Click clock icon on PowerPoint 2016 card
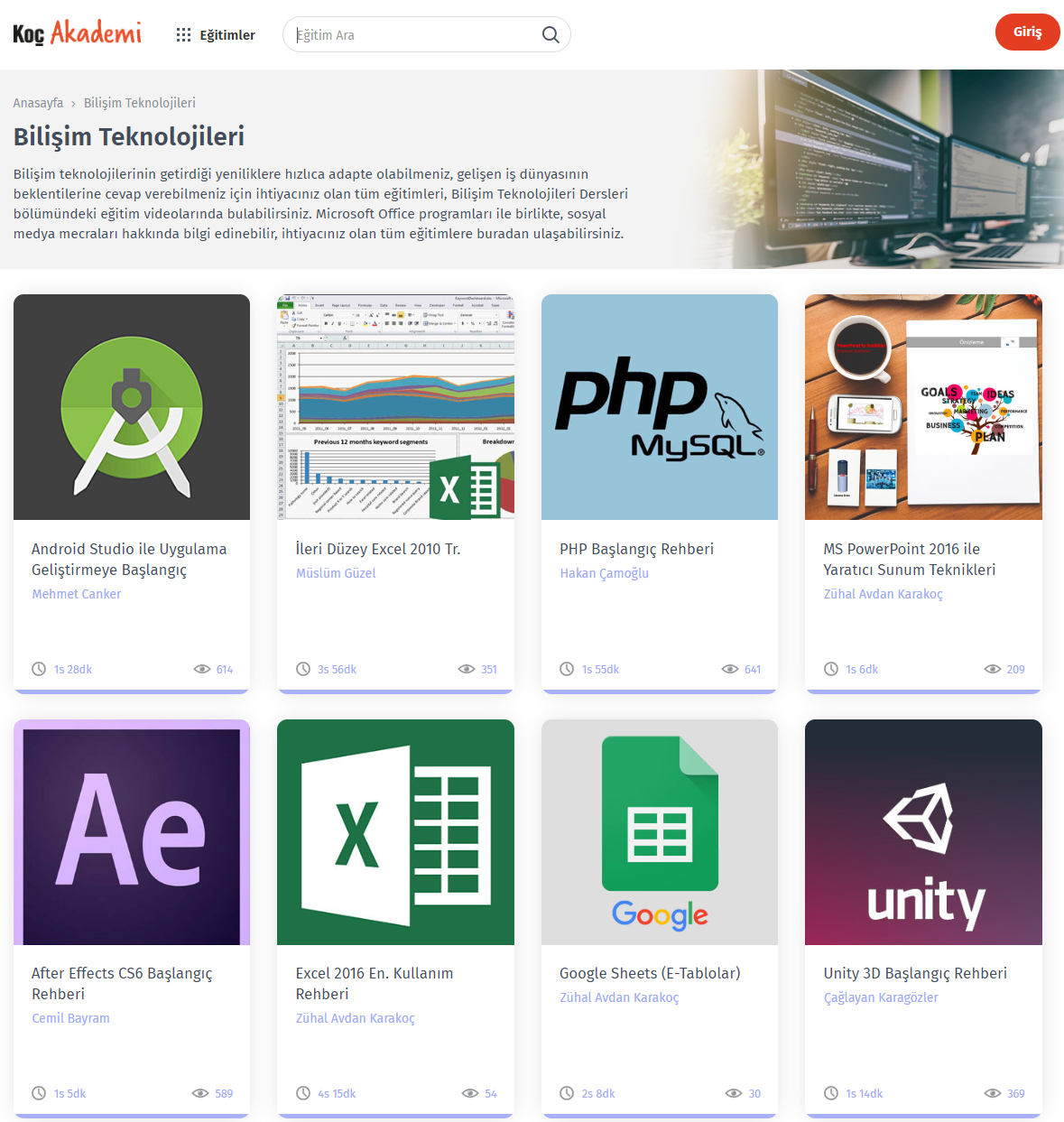This screenshot has height=1122, width=1064. click(831, 669)
